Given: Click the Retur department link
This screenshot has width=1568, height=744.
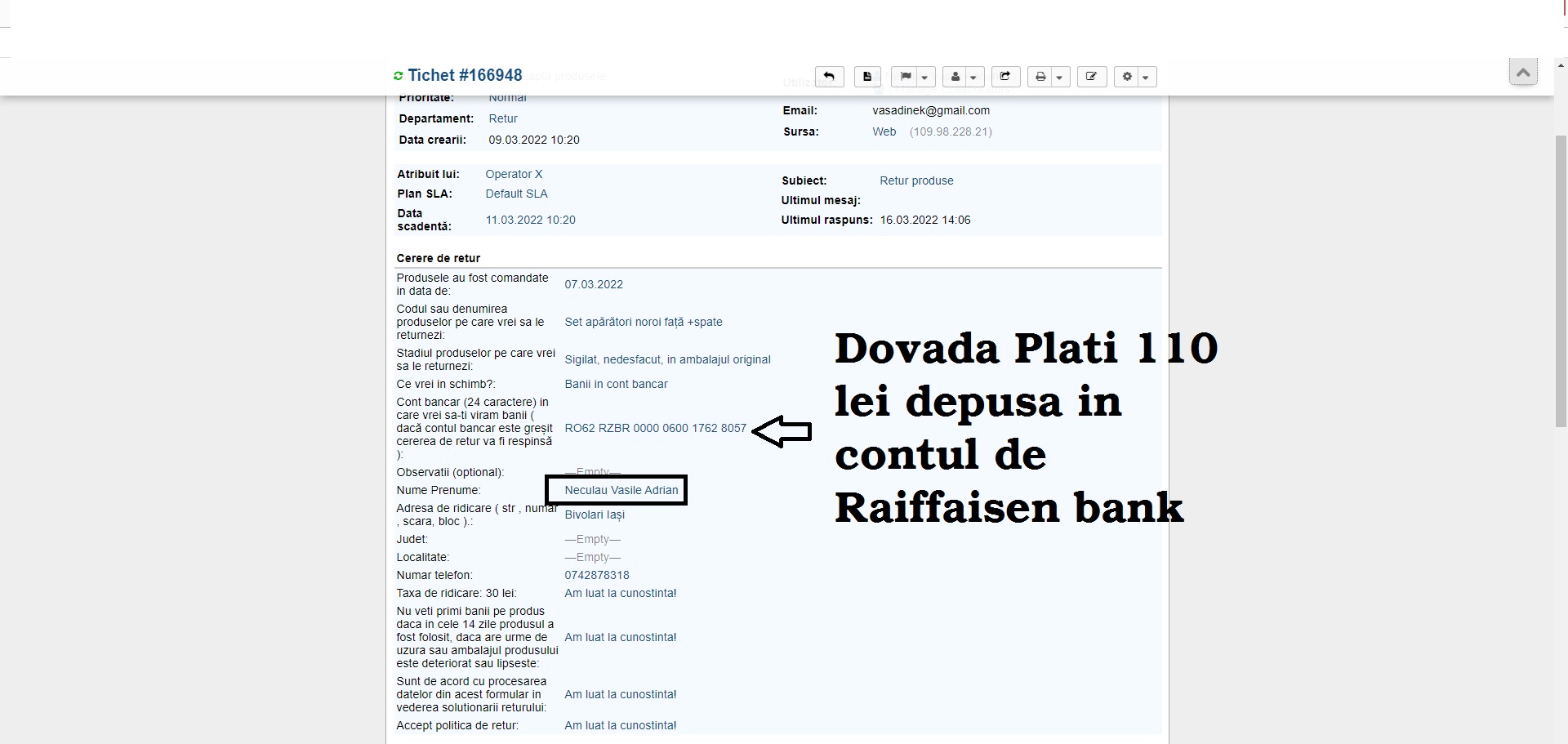Looking at the screenshot, I should coord(503,118).
